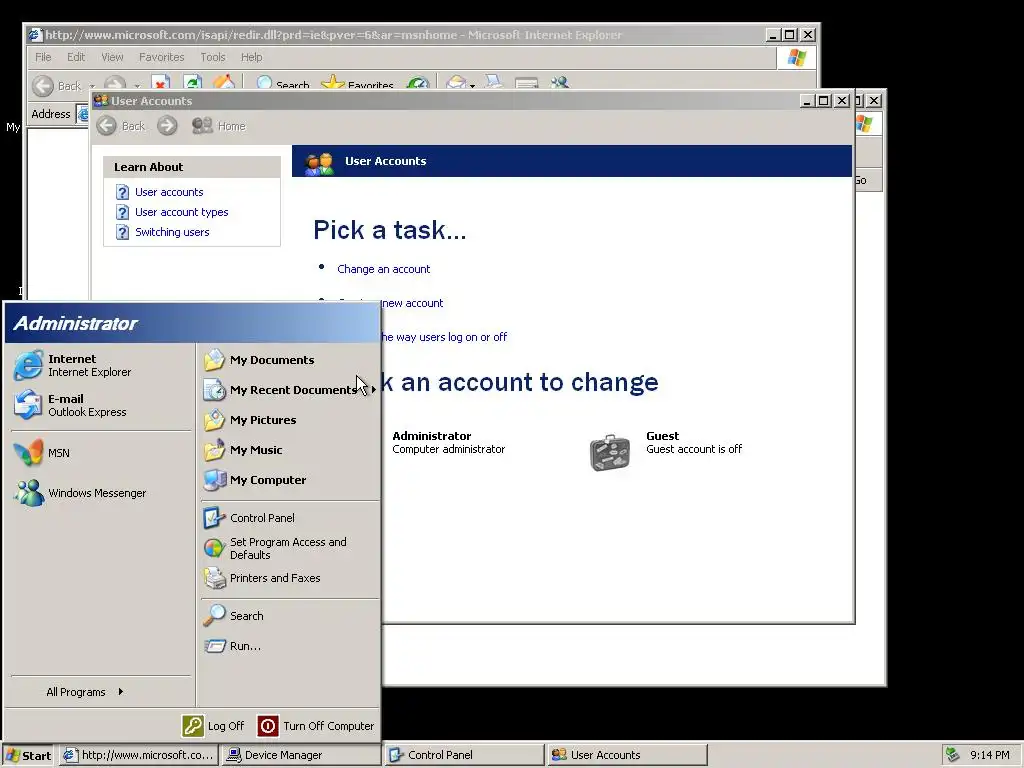The height and width of the screenshot is (768, 1024).
Task: Click History icon in Internet Explorer toolbar
Action: tap(418, 84)
